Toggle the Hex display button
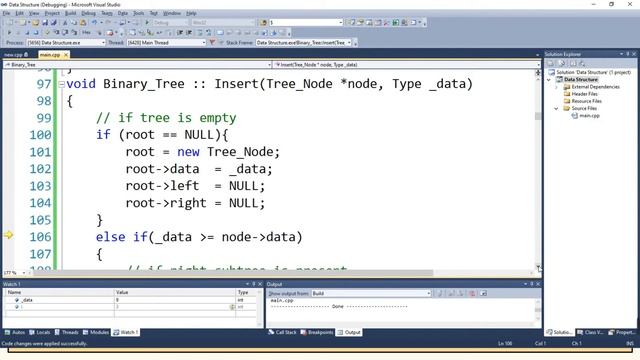 (86, 32)
